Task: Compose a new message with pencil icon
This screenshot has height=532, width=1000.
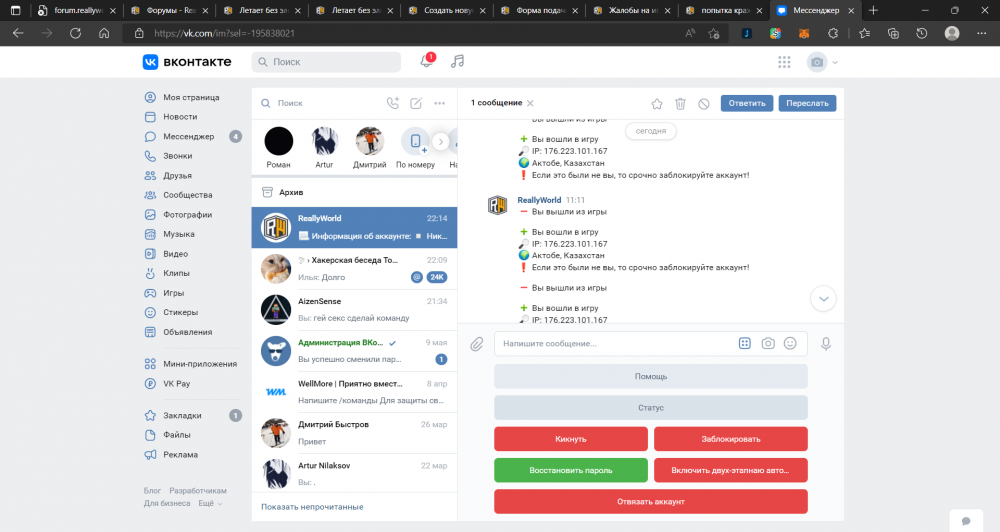Action: [416, 103]
